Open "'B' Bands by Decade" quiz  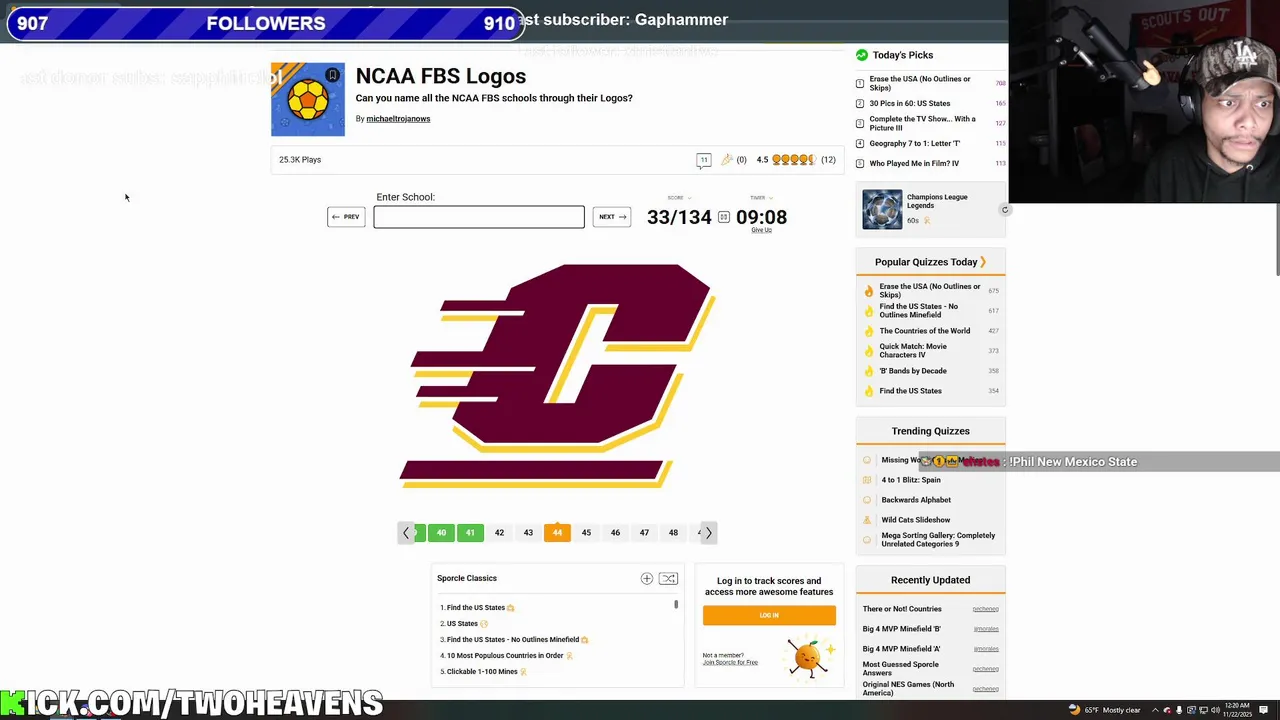(x=913, y=371)
